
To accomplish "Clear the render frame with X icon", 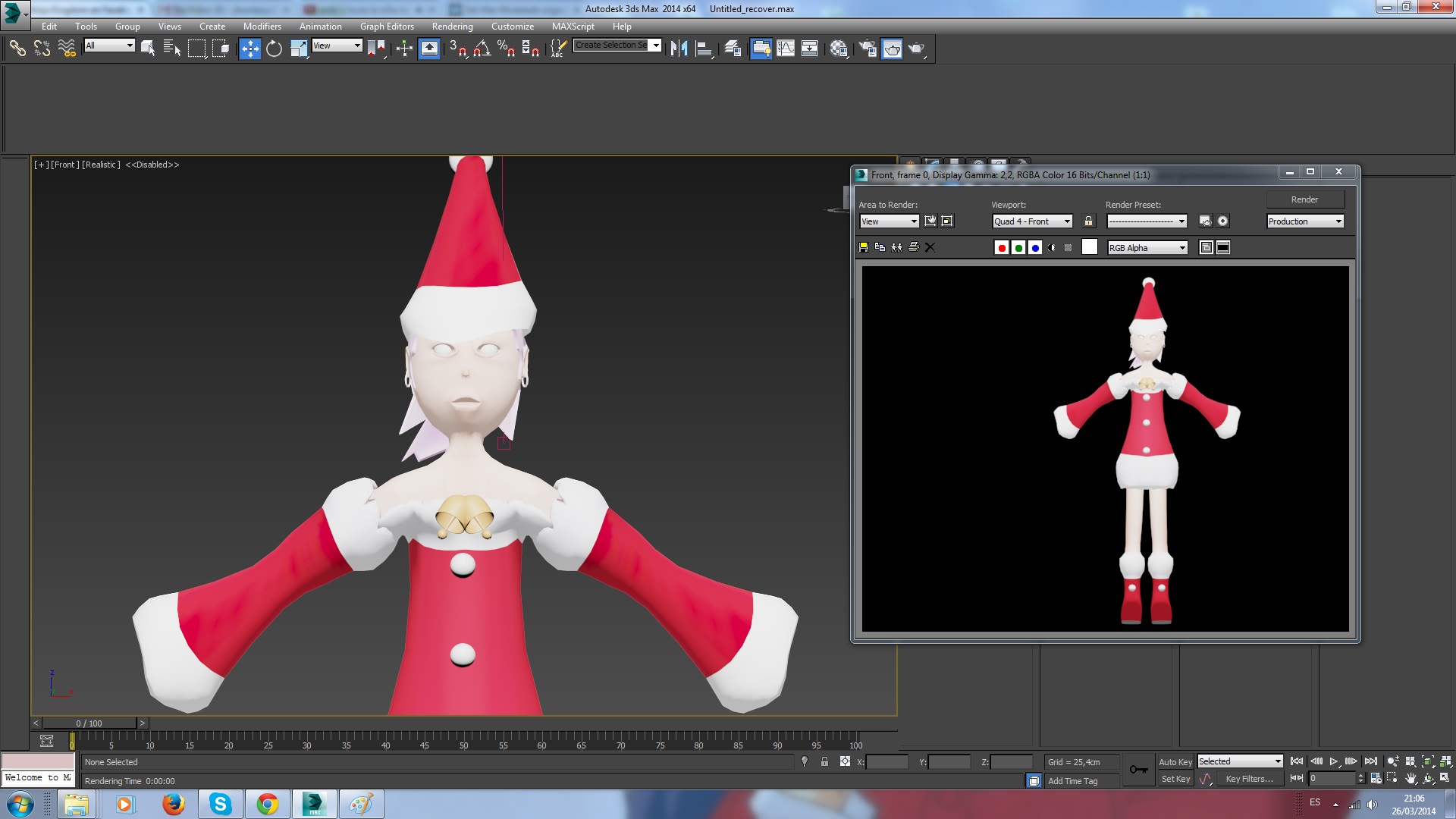I will 930,247.
